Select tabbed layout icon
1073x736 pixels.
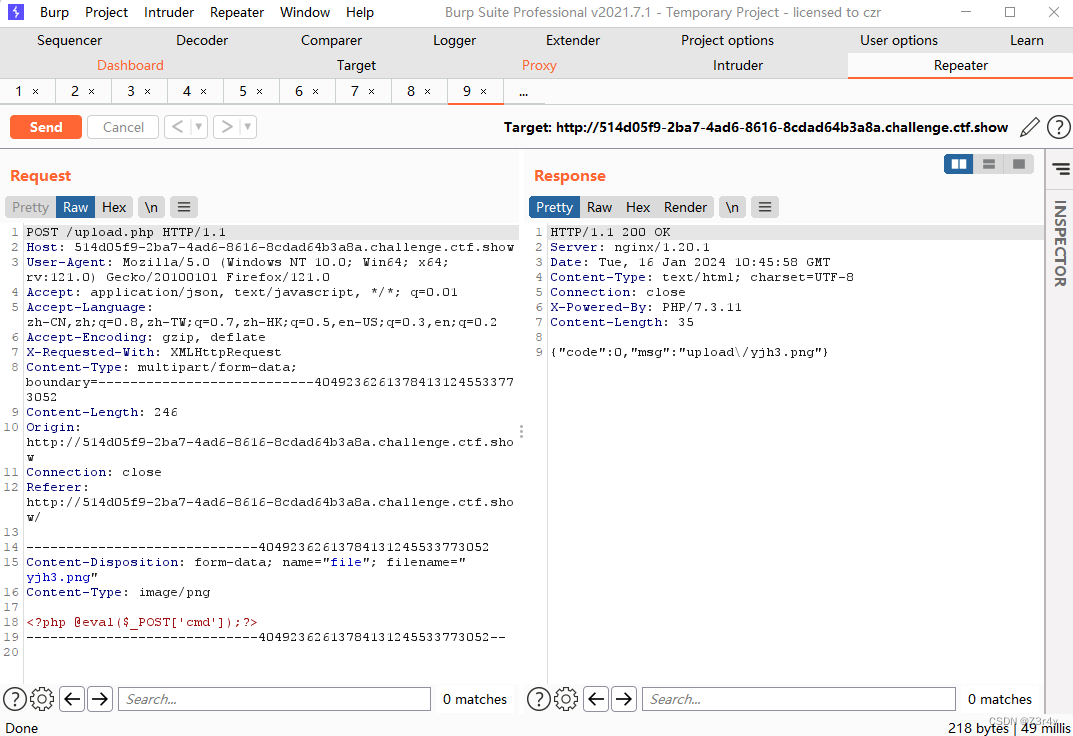pyautogui.click(x=1019, y=164)
